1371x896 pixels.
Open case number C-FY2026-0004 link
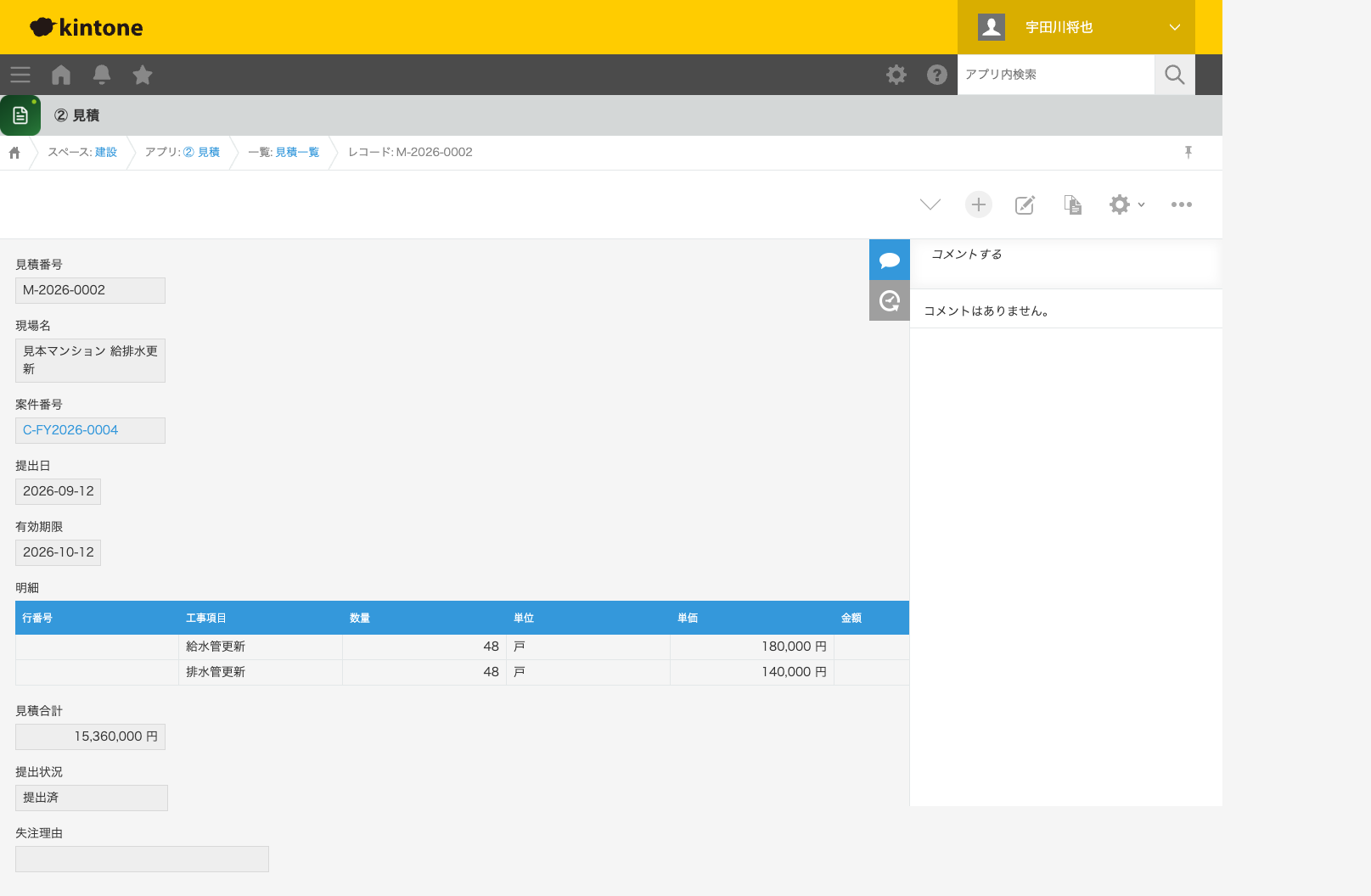pyautogui.click(x=70, y=430)
